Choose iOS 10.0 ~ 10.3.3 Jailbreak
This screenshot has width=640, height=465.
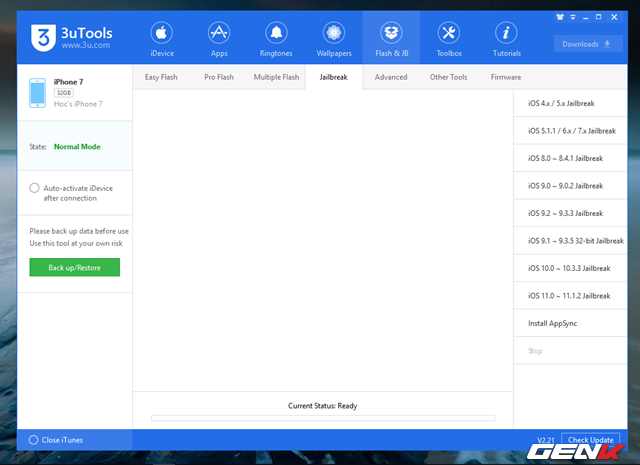pyautogui.click(x=570, y=268)
